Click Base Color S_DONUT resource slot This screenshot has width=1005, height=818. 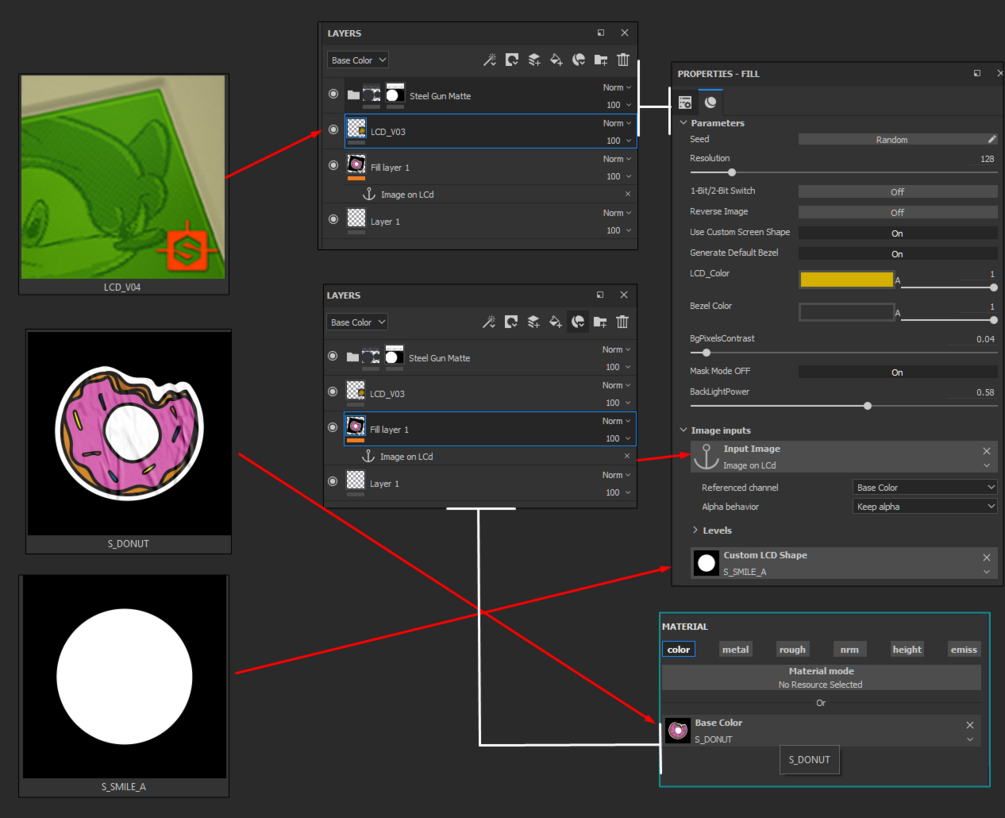tap(821, 730)
